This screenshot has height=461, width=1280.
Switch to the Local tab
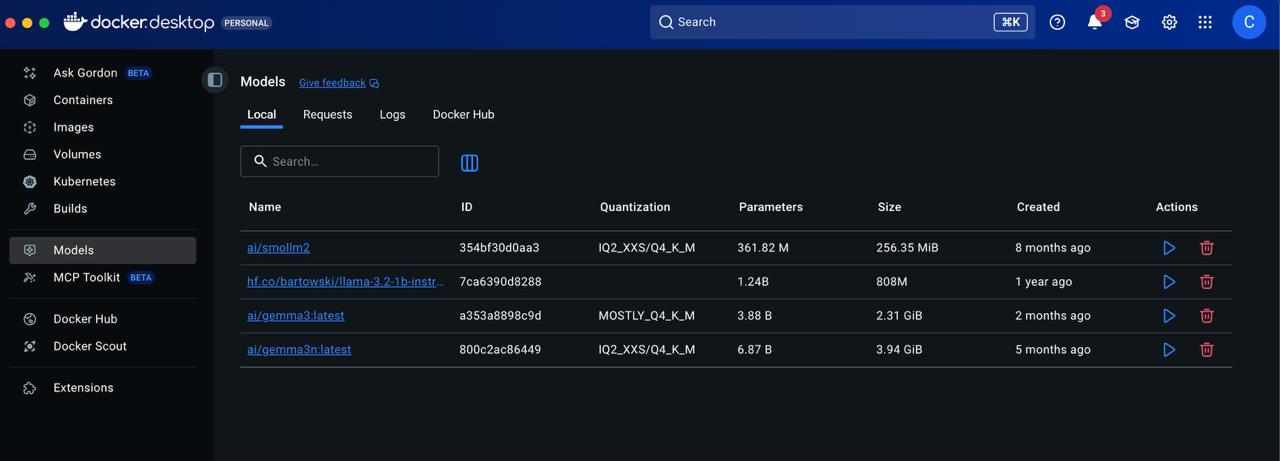click(261, 115)
